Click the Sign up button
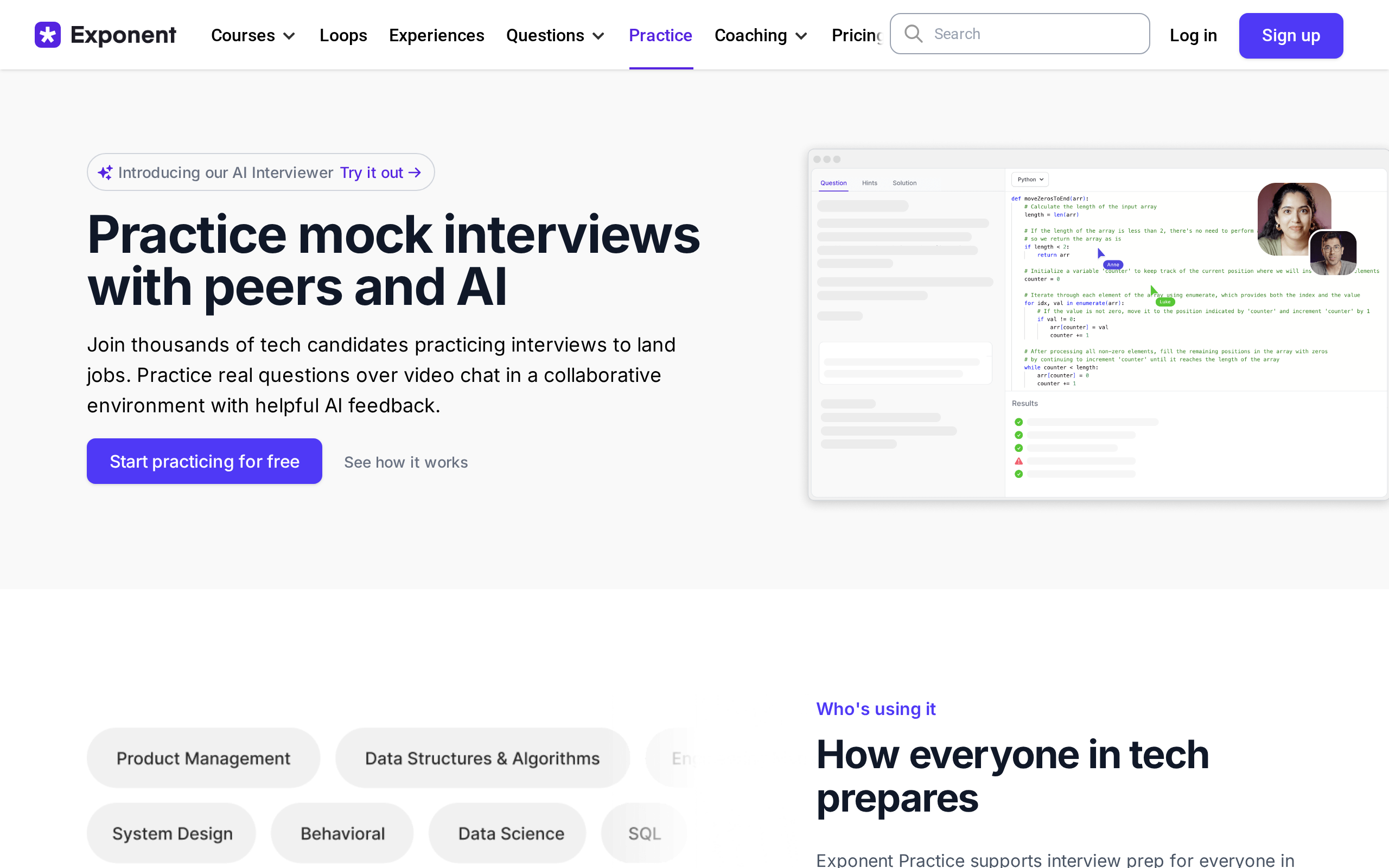 pos(1291,36)
